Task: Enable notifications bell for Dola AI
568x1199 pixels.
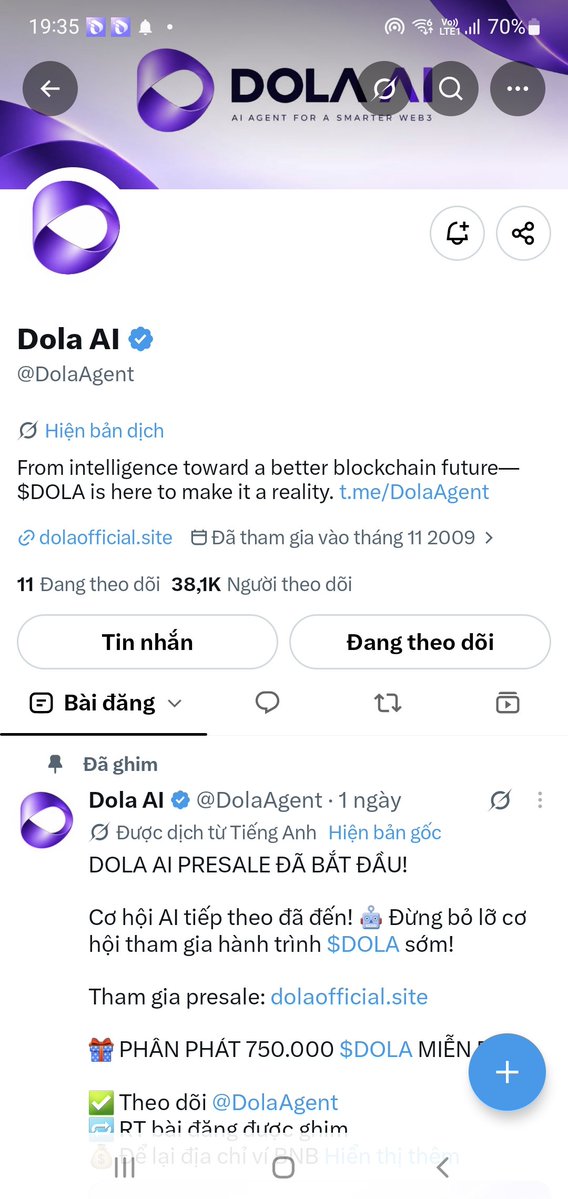Action: tap(457, 233)
